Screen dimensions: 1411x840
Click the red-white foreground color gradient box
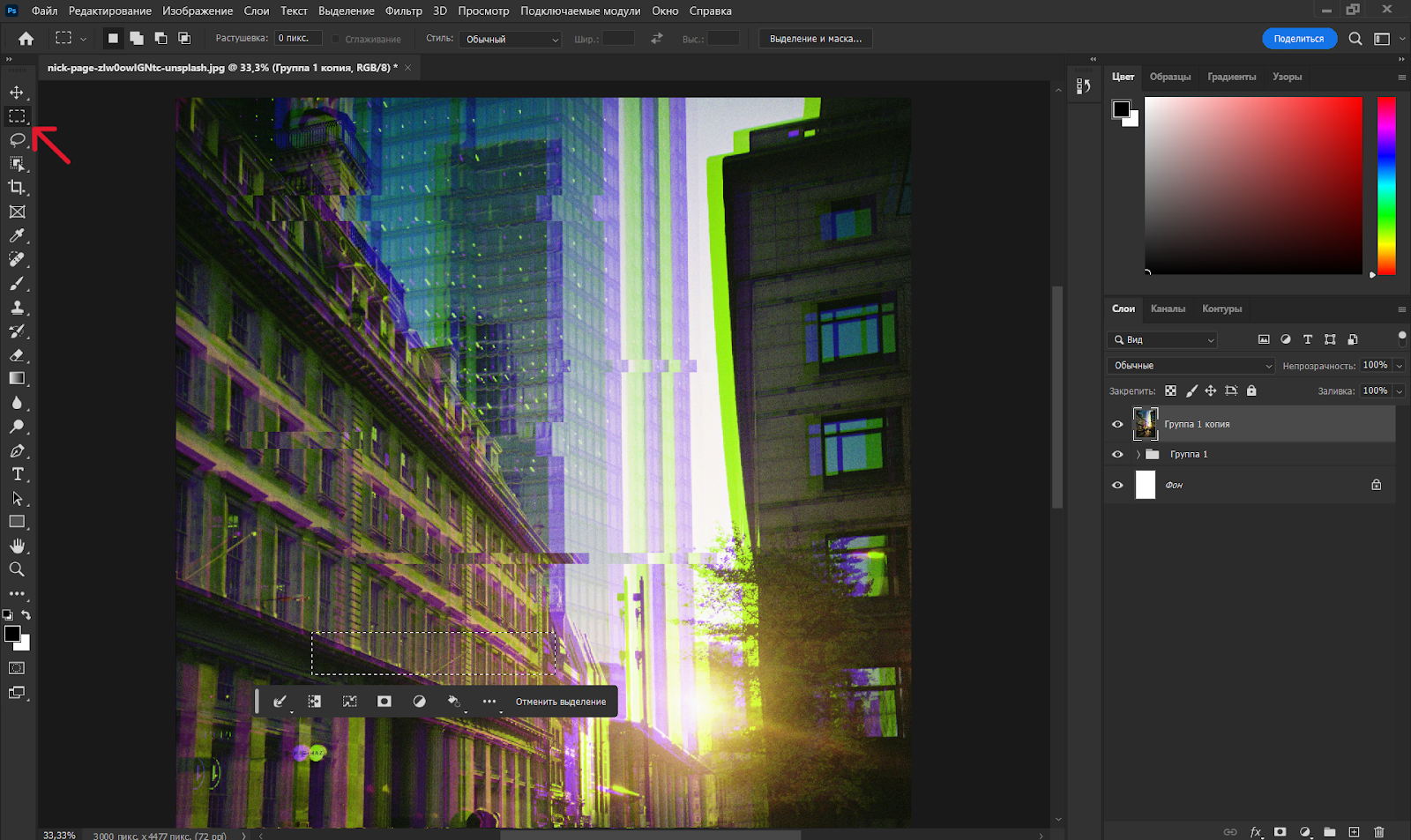click(1252, 185)
